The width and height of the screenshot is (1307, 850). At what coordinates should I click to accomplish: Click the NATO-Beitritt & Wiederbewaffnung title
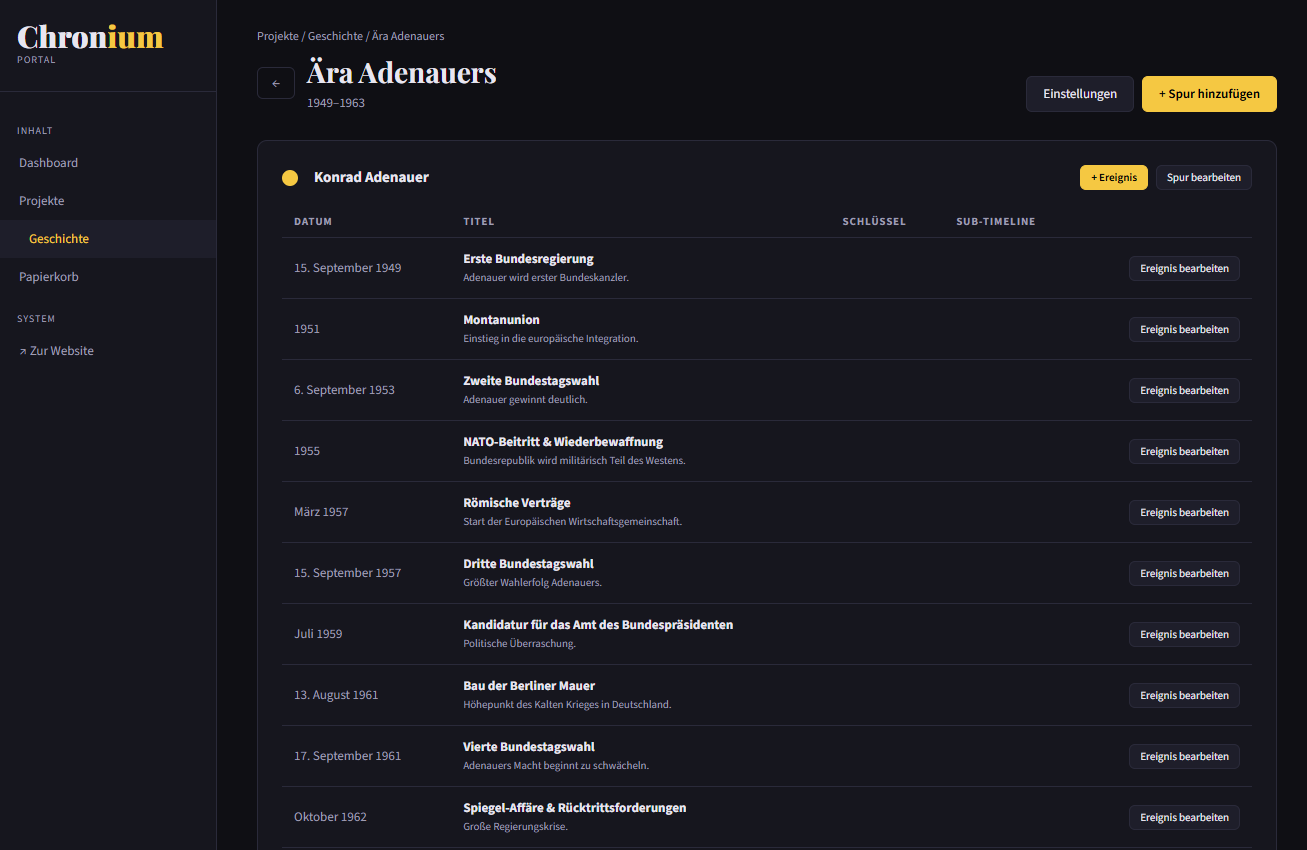pyautogui.click(x=563, y=442)
